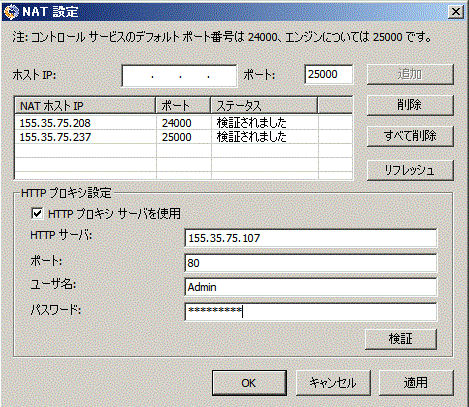Uncheck HTTP プロキシ サーバを使用 checkbox
Screen dimensions: 469x407
click(x=37, y=213)
